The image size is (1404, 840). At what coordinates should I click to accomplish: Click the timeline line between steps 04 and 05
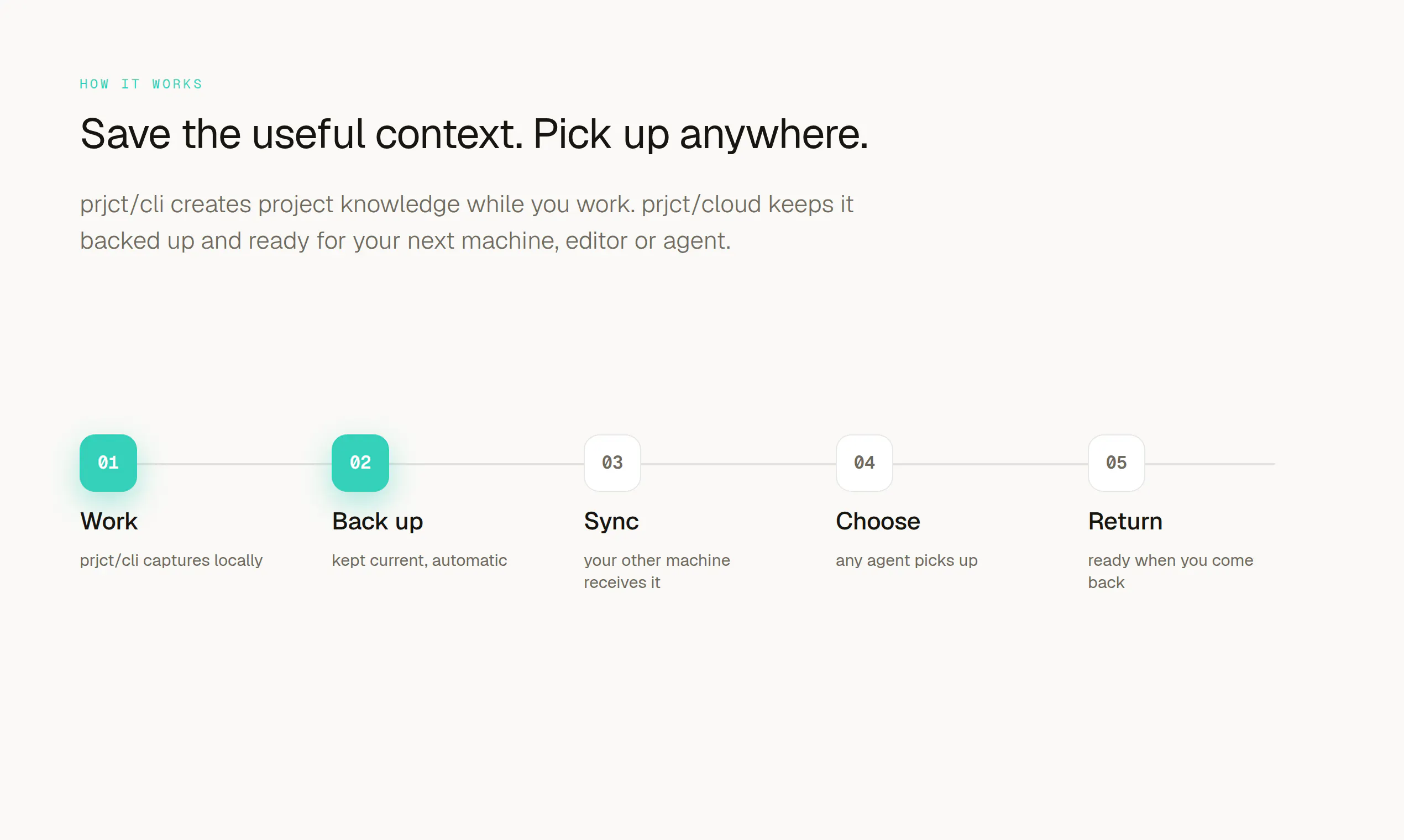990,464
